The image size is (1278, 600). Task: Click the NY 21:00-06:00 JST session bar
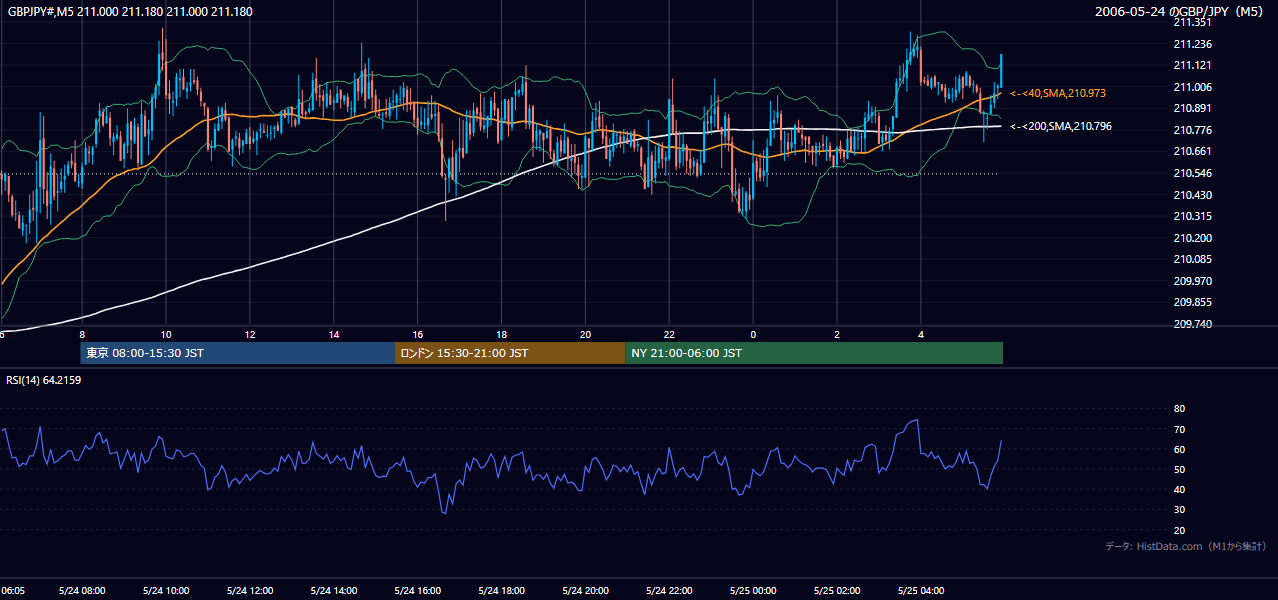tap(814, 353)
